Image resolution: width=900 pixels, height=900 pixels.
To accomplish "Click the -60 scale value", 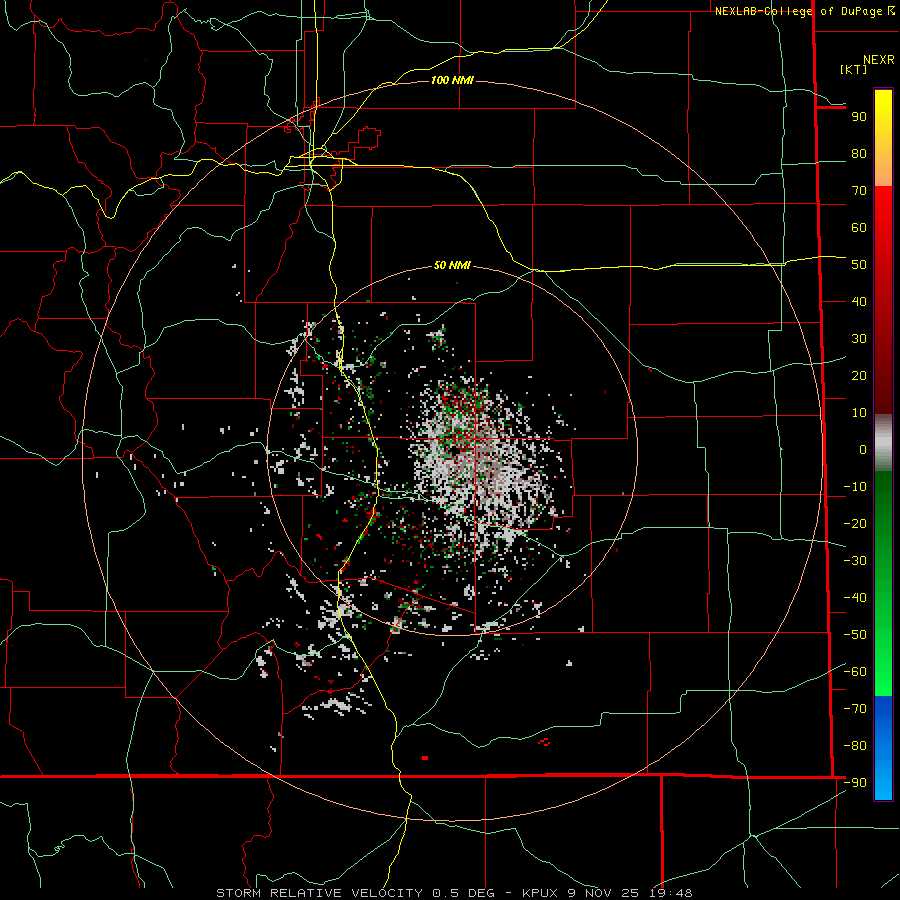I will point(855,672).
